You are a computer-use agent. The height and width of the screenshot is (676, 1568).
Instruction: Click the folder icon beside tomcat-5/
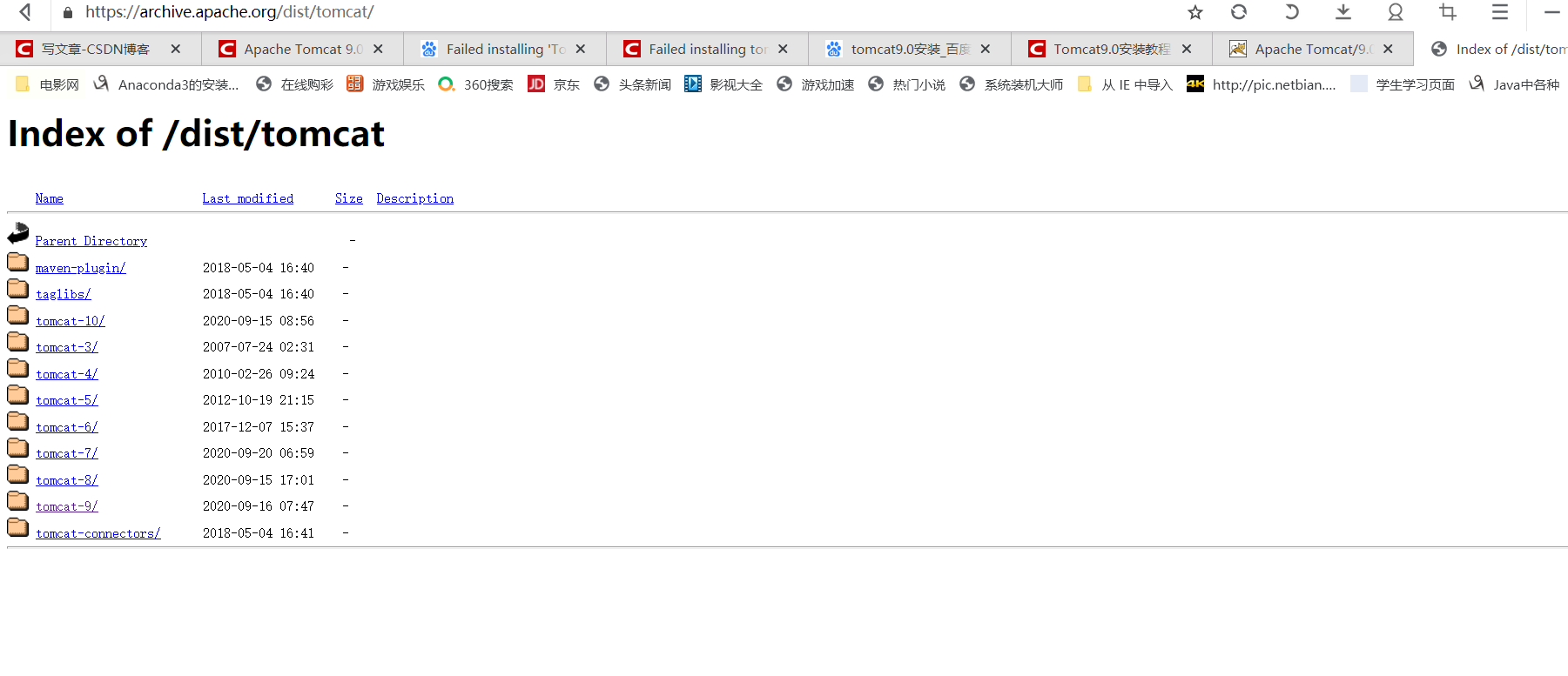coord(18,394)
